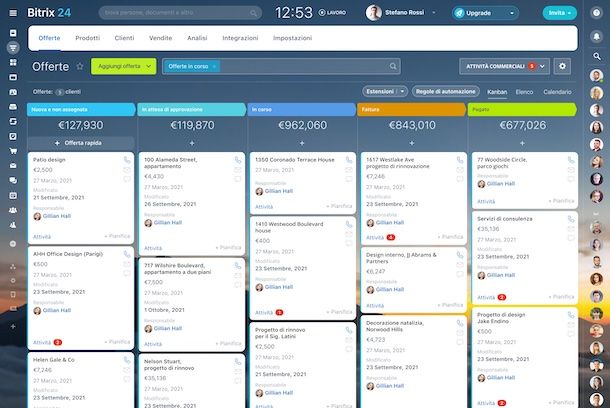Click phone icon on 1617 Westlake Ave card
Viewport: 610px width, 408px height.
pos(460,160)
